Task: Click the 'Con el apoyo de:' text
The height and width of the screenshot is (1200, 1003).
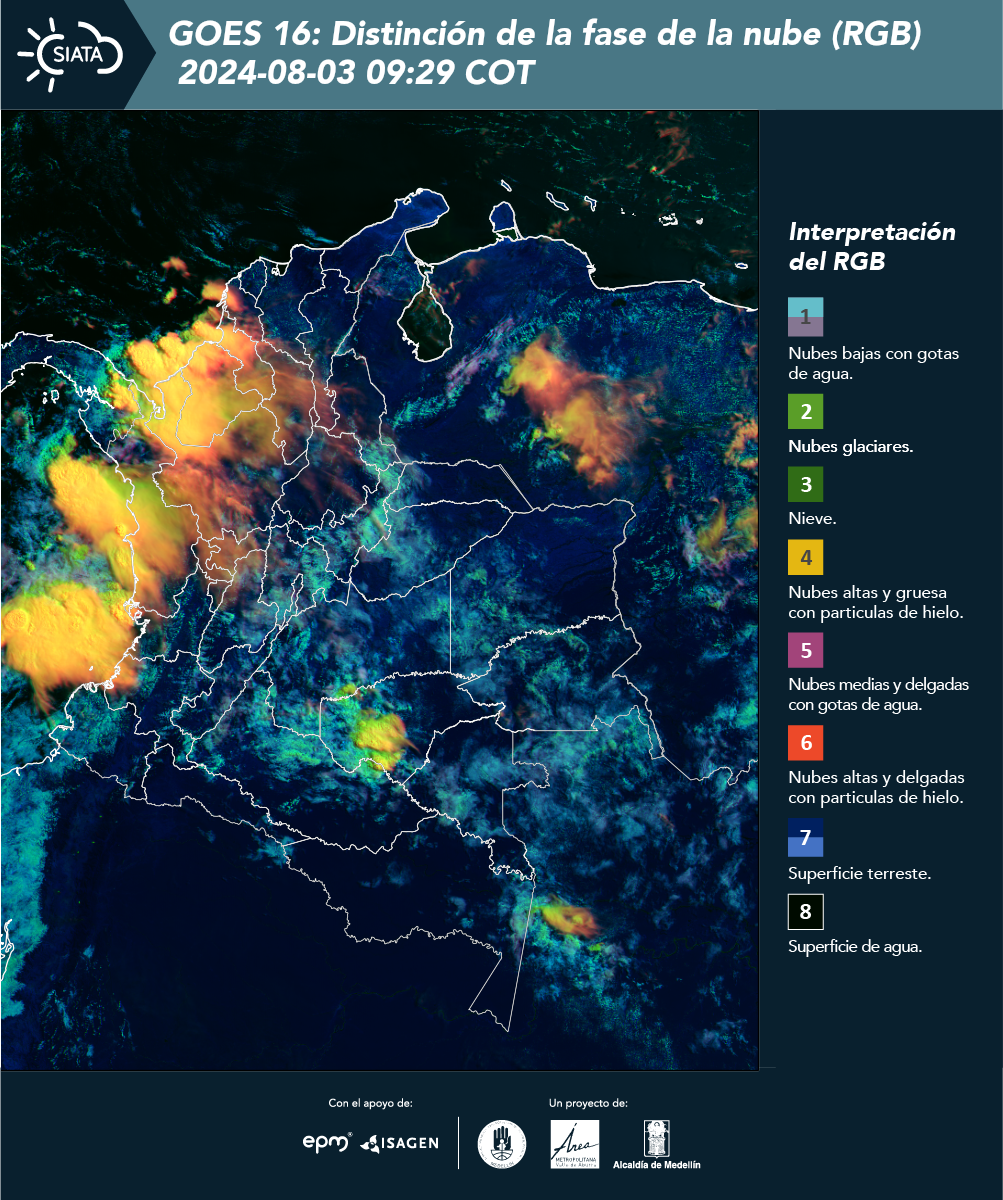Action: [x=370, y=1103]
